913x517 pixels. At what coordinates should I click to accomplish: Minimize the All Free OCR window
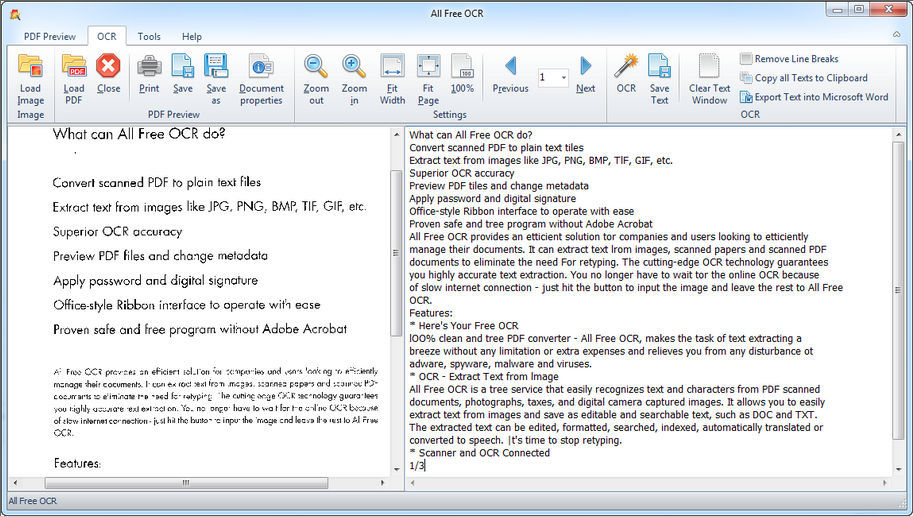837,10
